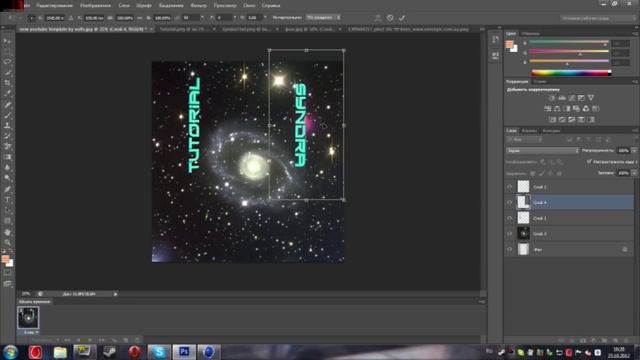Select the Eyedropper tool
The height and width of the screenshot is (360, 640).
coord(7,93)
